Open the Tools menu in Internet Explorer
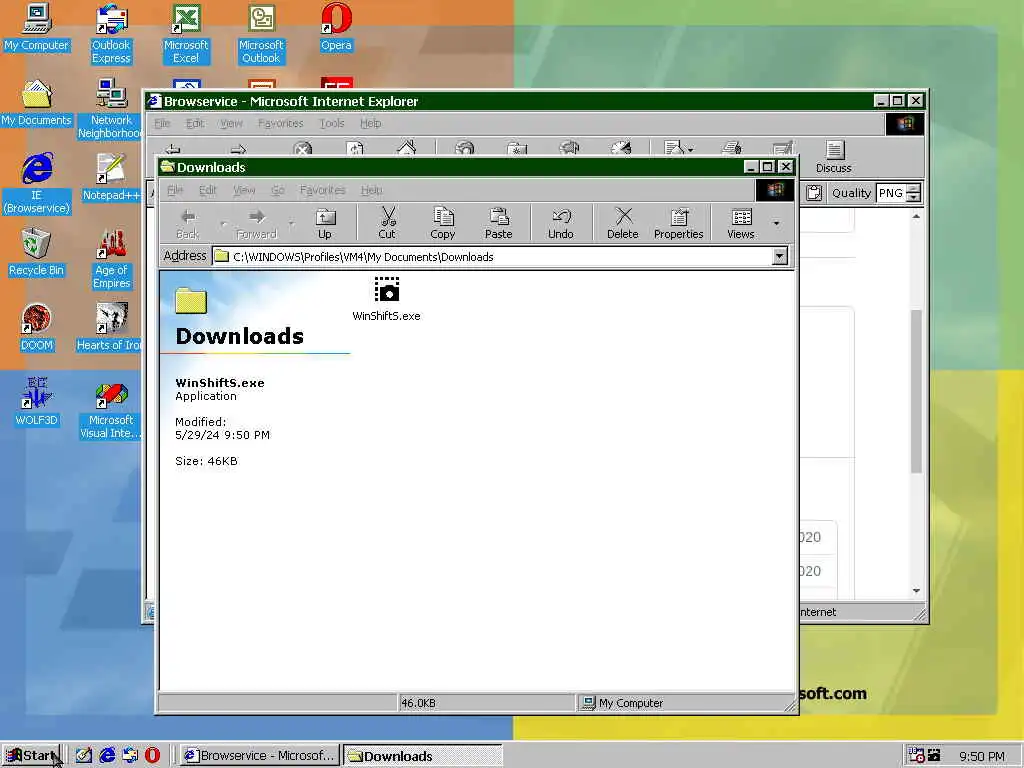Screen dimensions: 1024x768 tap(332, 123)
